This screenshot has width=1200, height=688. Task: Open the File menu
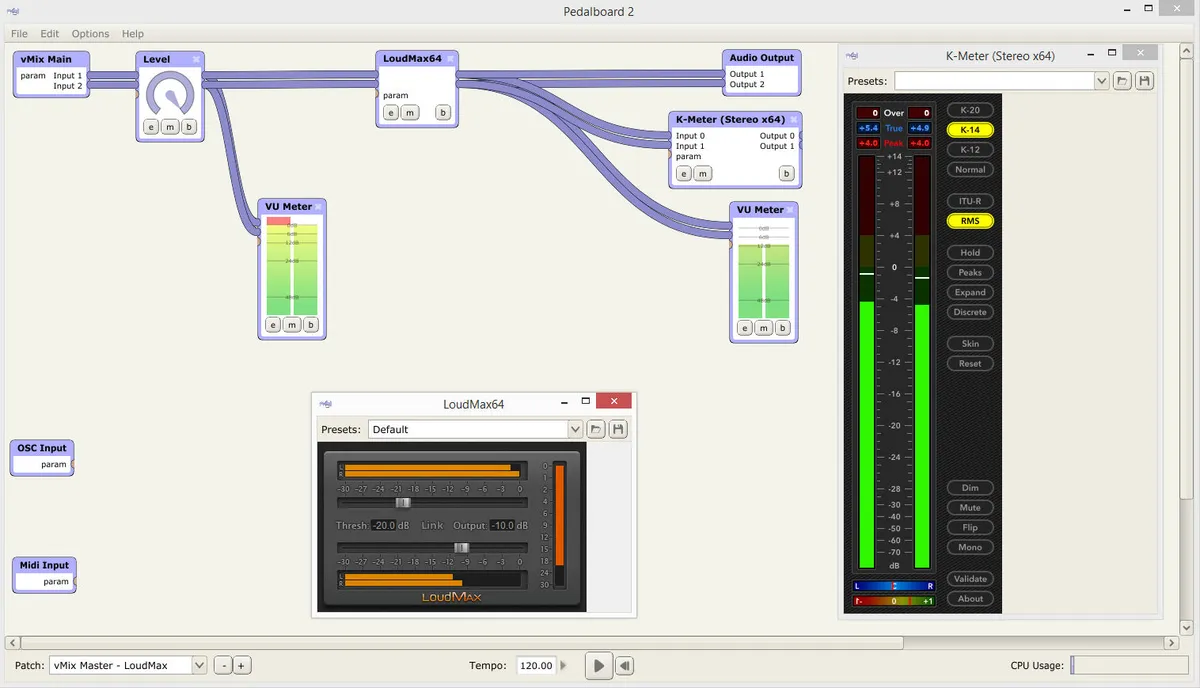pos(20,34)
